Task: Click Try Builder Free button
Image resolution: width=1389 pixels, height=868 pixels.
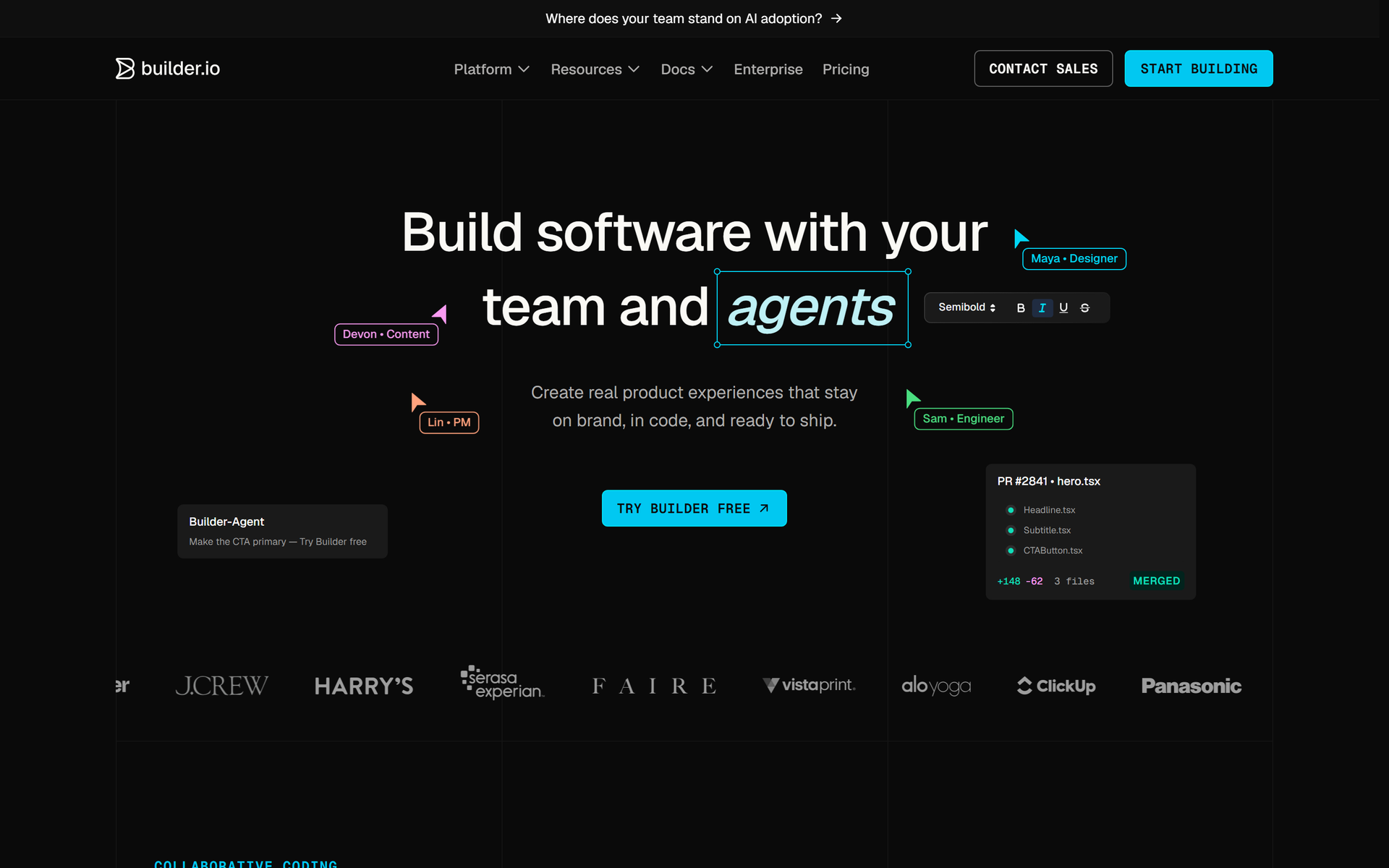Action: coord(694,509)
